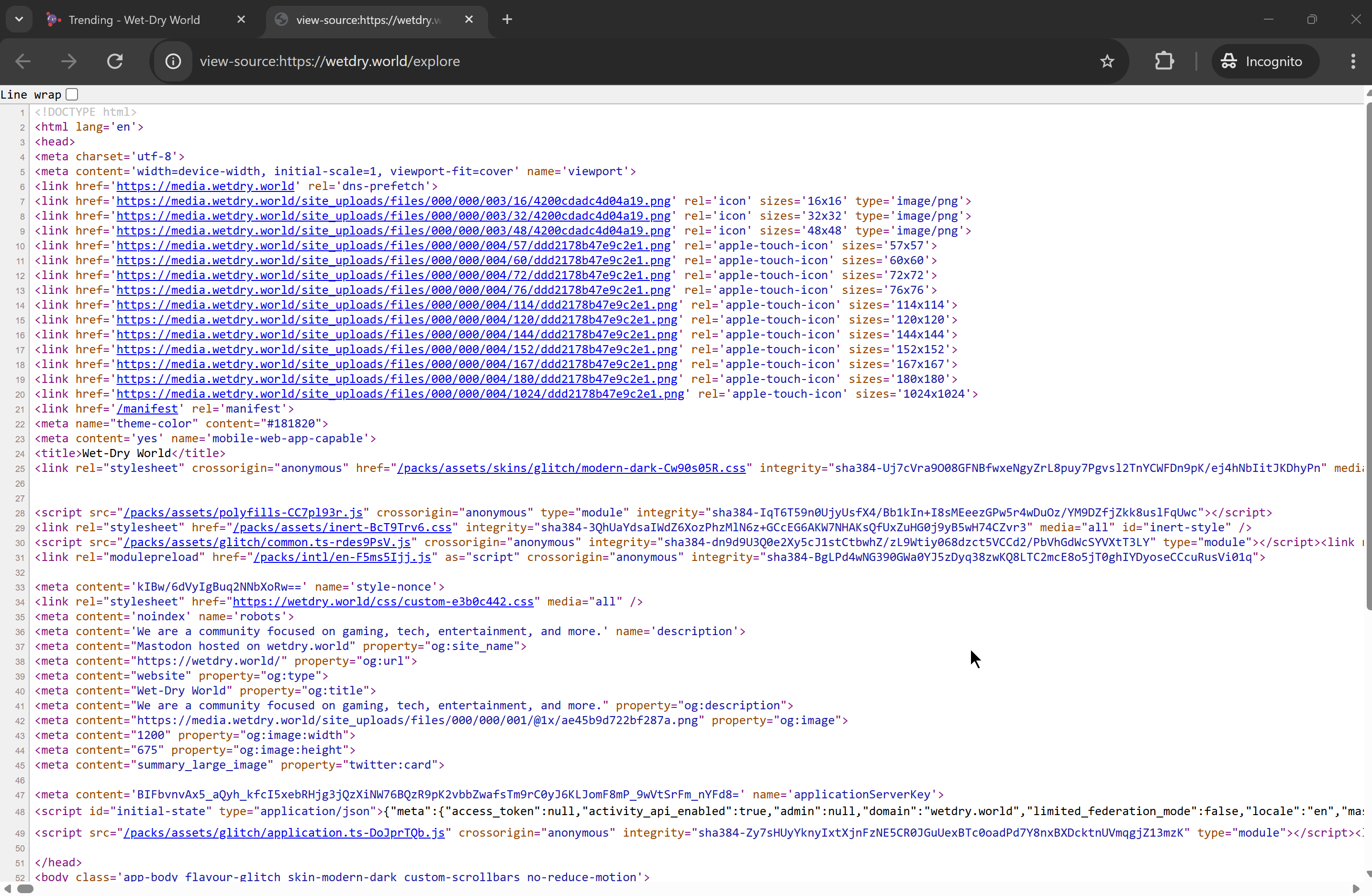The height and width of the screenshot is (896, 1372).
Task: Bookmark this page with the star icon
Action: (x=1107, y=61)
